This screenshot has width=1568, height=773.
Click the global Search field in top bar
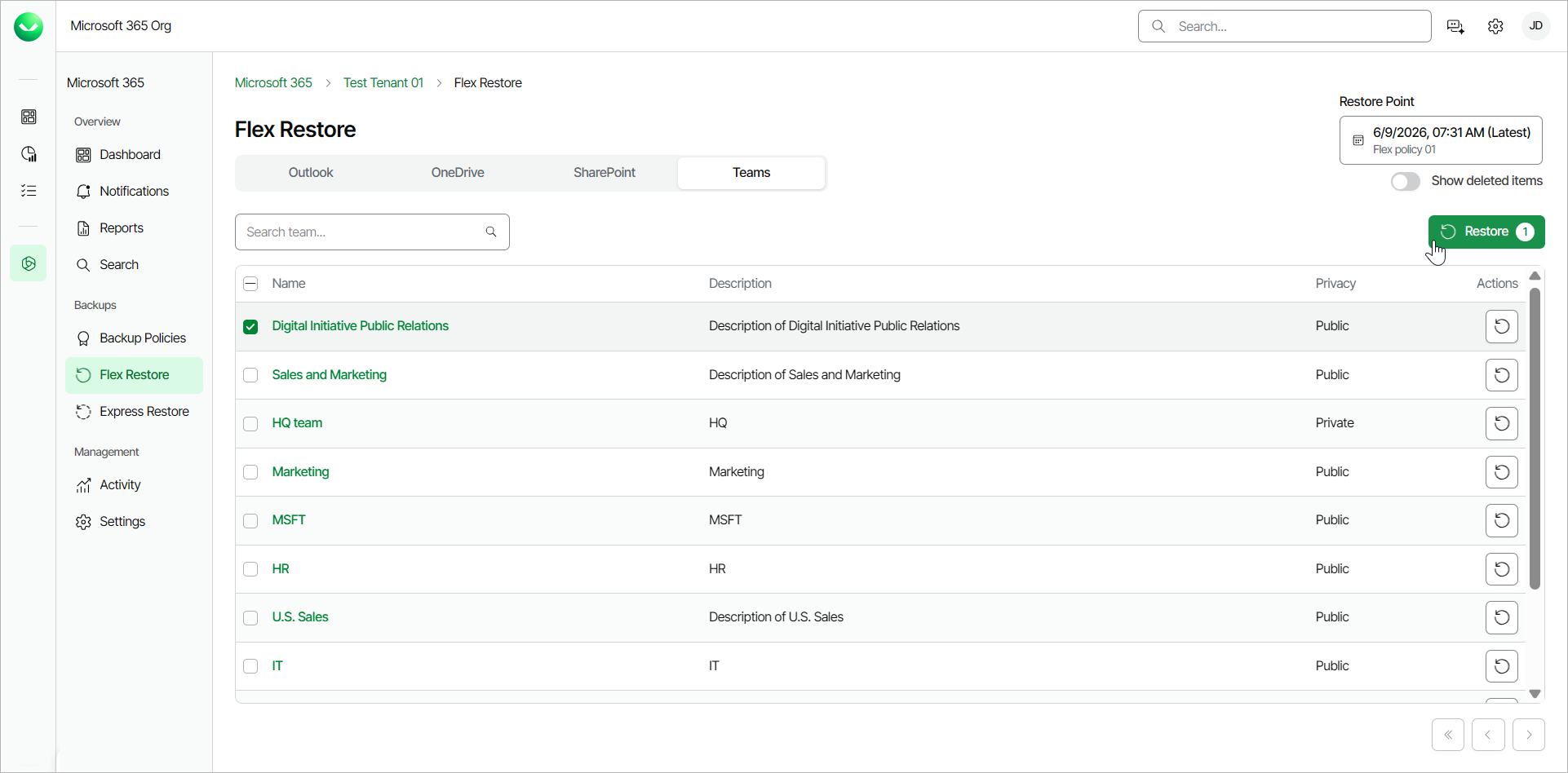tap(1284, 26)
